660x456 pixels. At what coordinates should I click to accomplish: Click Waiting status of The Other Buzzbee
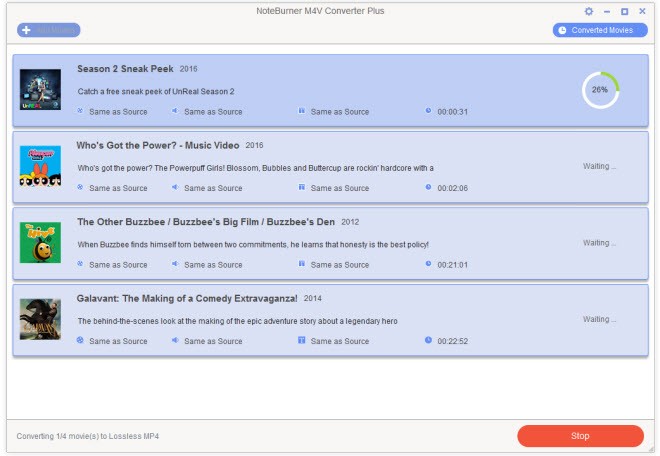(599, 243)
